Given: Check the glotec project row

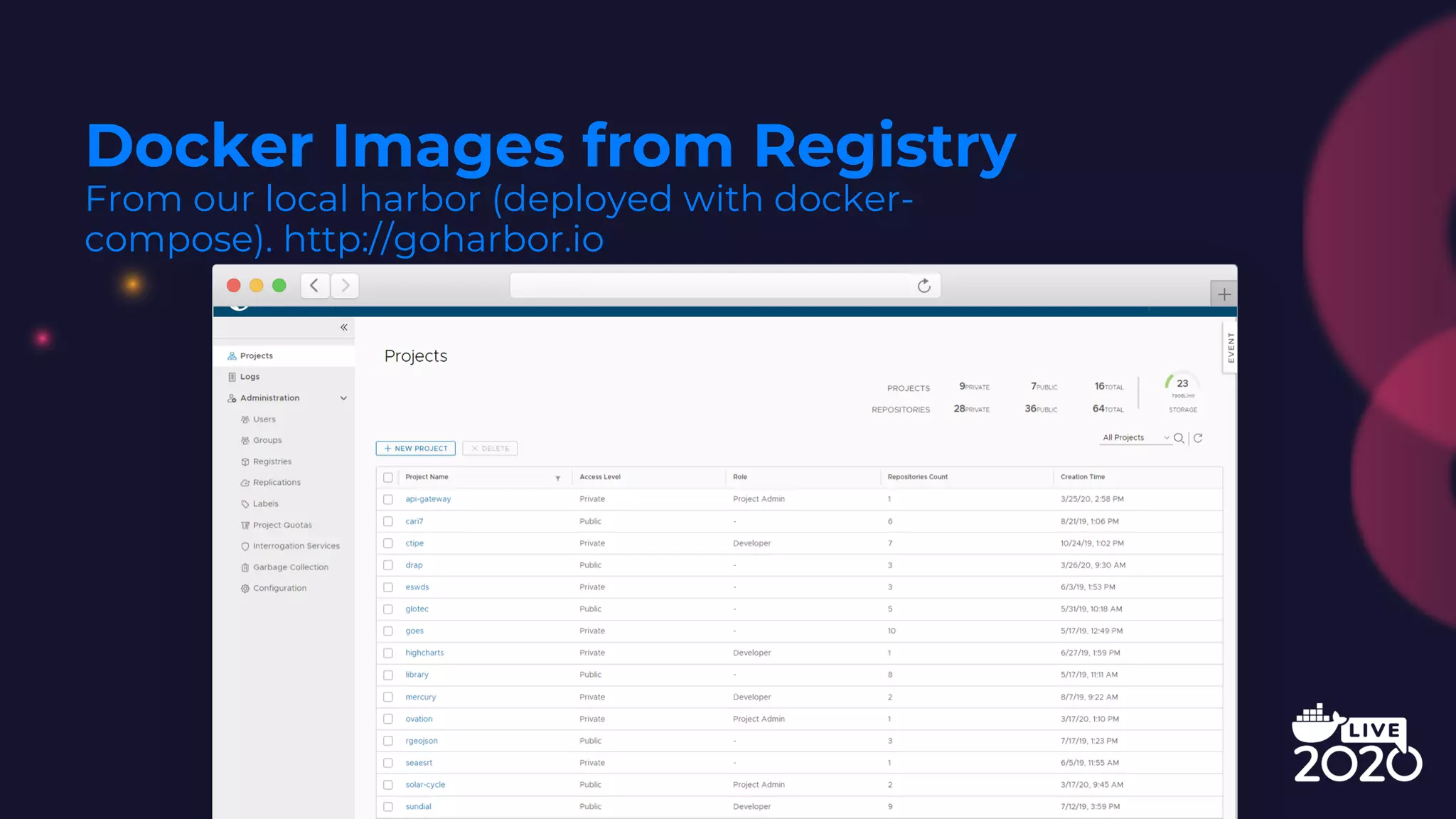Looking at the screenshot, I should [388, 609].
